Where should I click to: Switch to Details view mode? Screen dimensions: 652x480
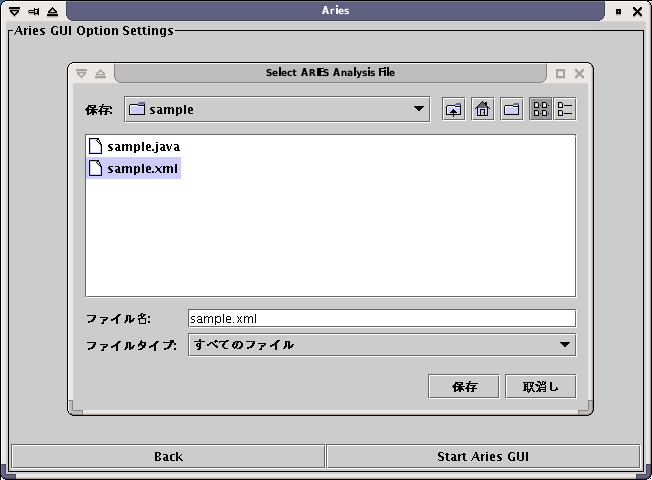tap(566, 110)
